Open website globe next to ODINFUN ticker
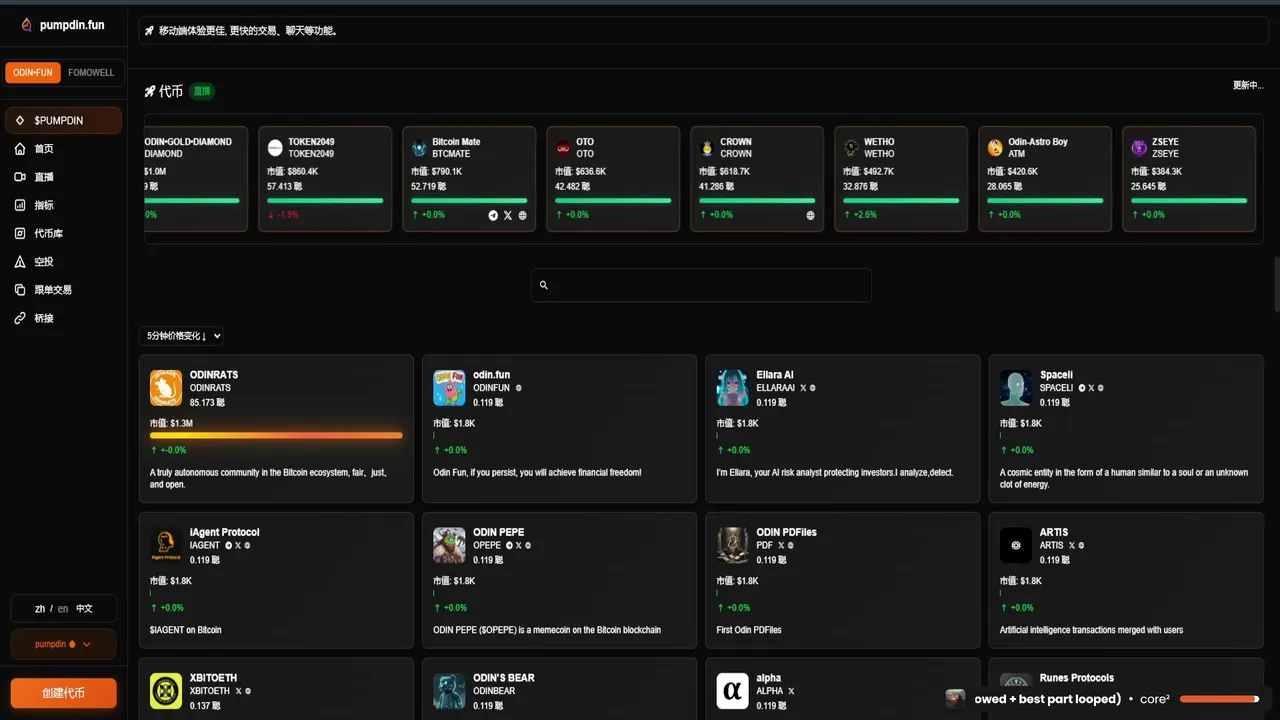This screenshot has width=1280, height=720. coord(518,388)
